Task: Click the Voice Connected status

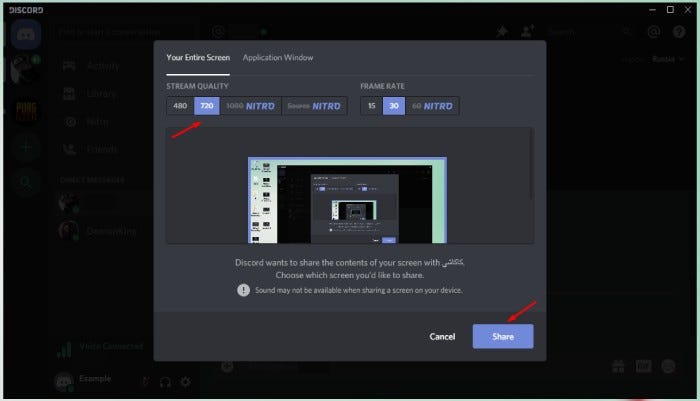Action: (112, 346)
